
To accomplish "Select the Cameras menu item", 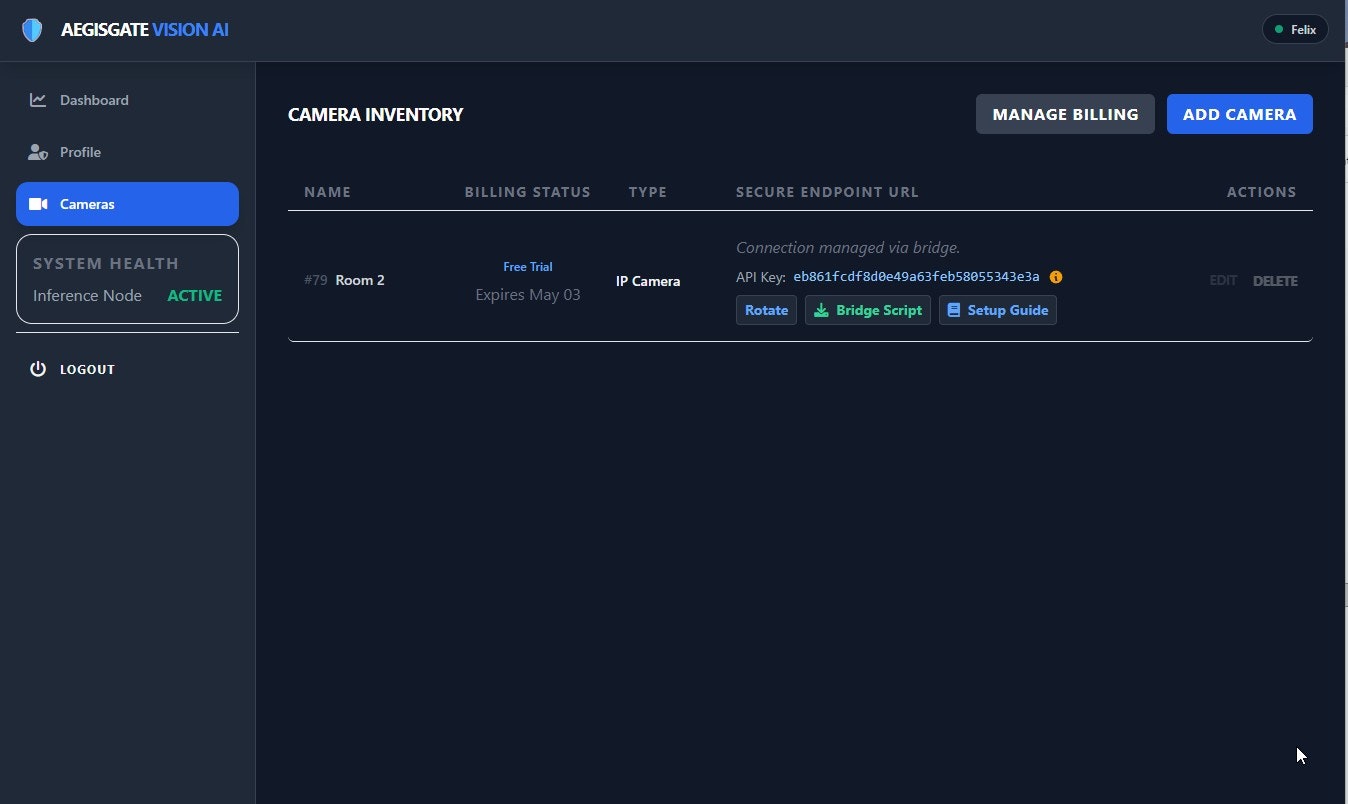I will pos(127,204).
